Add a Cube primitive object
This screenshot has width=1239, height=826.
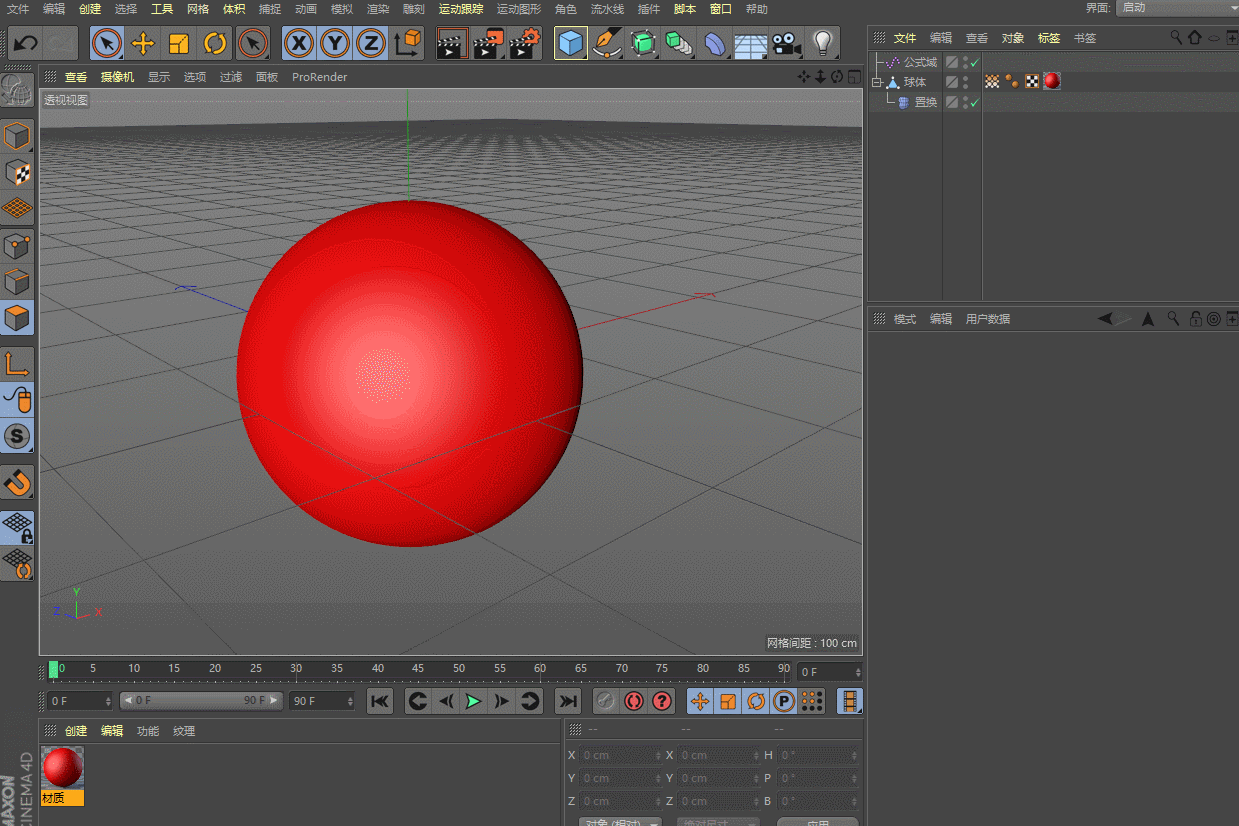pos(570,43)
